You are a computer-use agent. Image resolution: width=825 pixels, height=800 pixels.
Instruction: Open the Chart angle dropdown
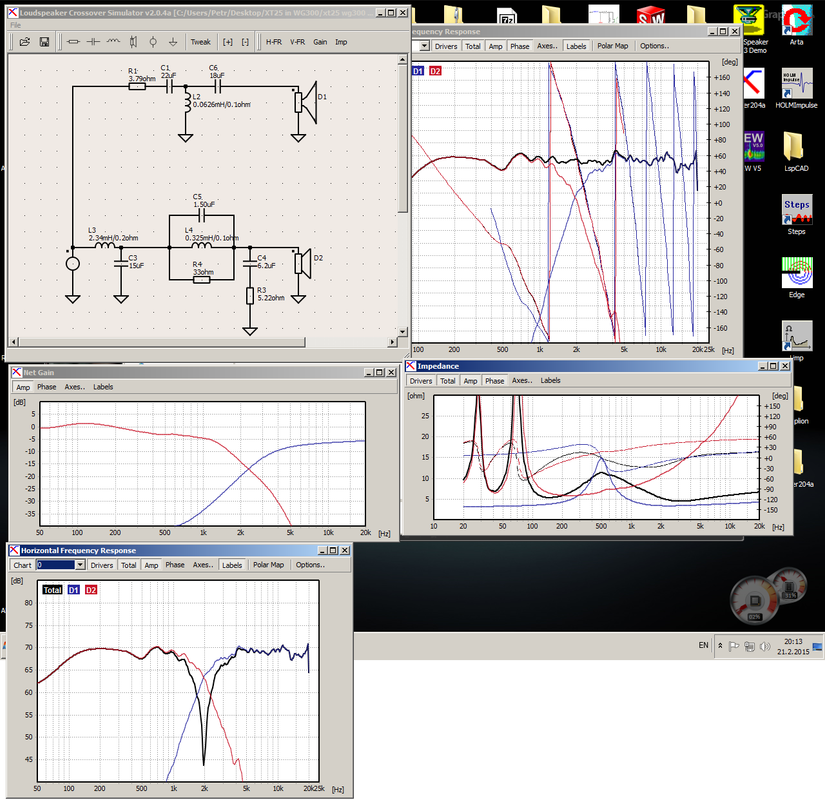coord(80,565)
